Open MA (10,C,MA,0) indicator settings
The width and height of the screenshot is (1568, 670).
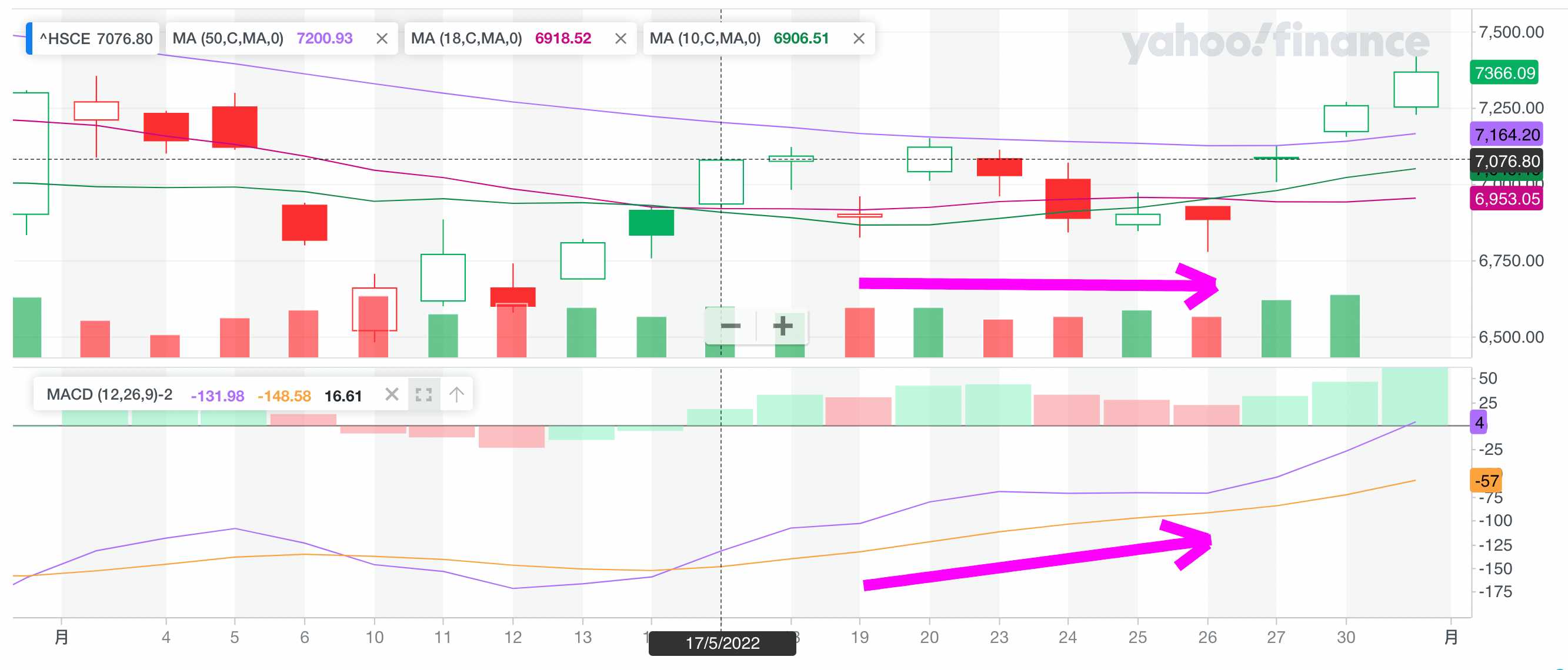tap(705, 39)
